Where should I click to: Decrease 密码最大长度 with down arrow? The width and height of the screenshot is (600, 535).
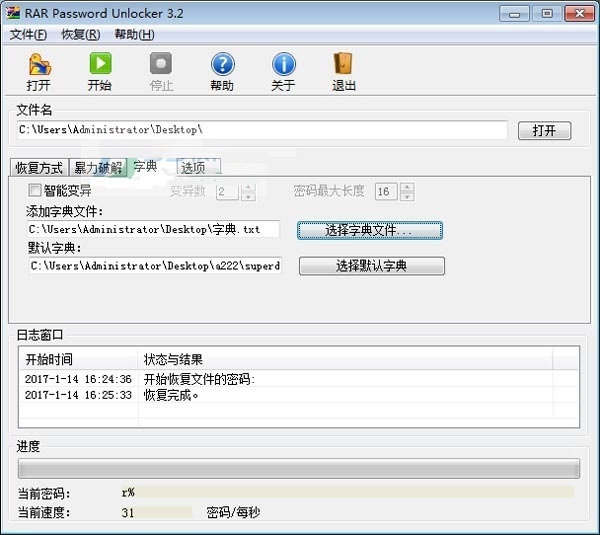tap(407, 196)
